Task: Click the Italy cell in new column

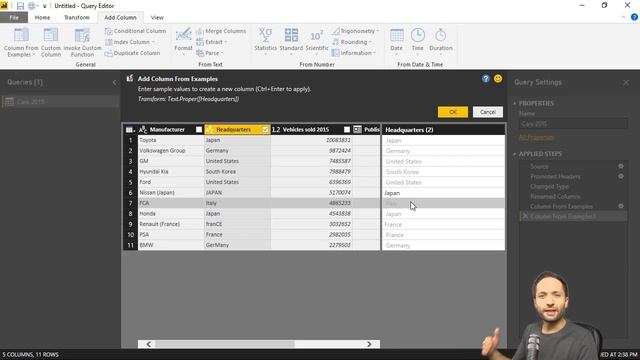Action: pyautogui.click(x=444, y=203)
